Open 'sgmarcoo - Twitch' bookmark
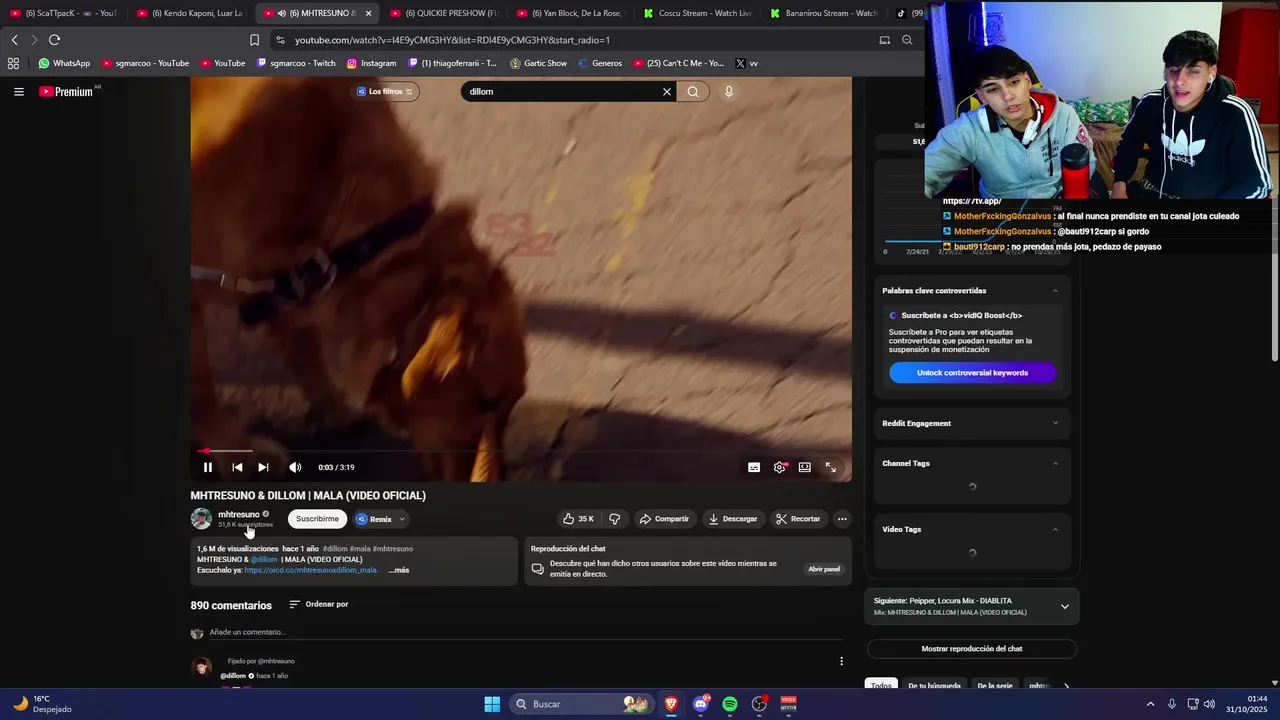Image resolution: width=1280 pixels, height=720 pixels. pyautogui.click(x=296, y=63)
